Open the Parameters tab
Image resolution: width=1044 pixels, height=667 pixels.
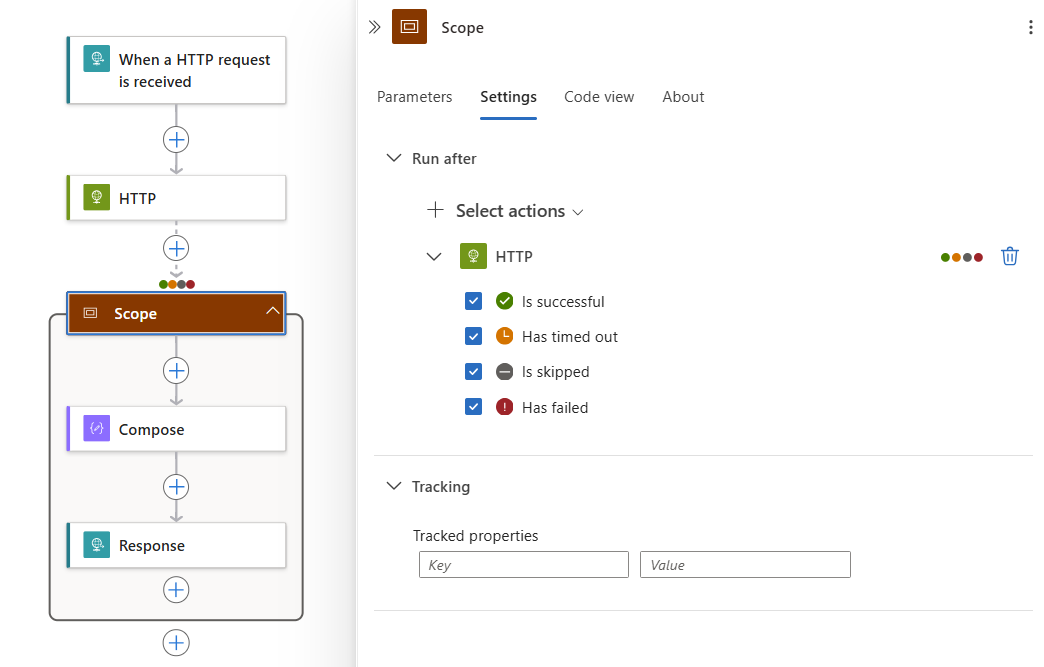pos(414,96)
